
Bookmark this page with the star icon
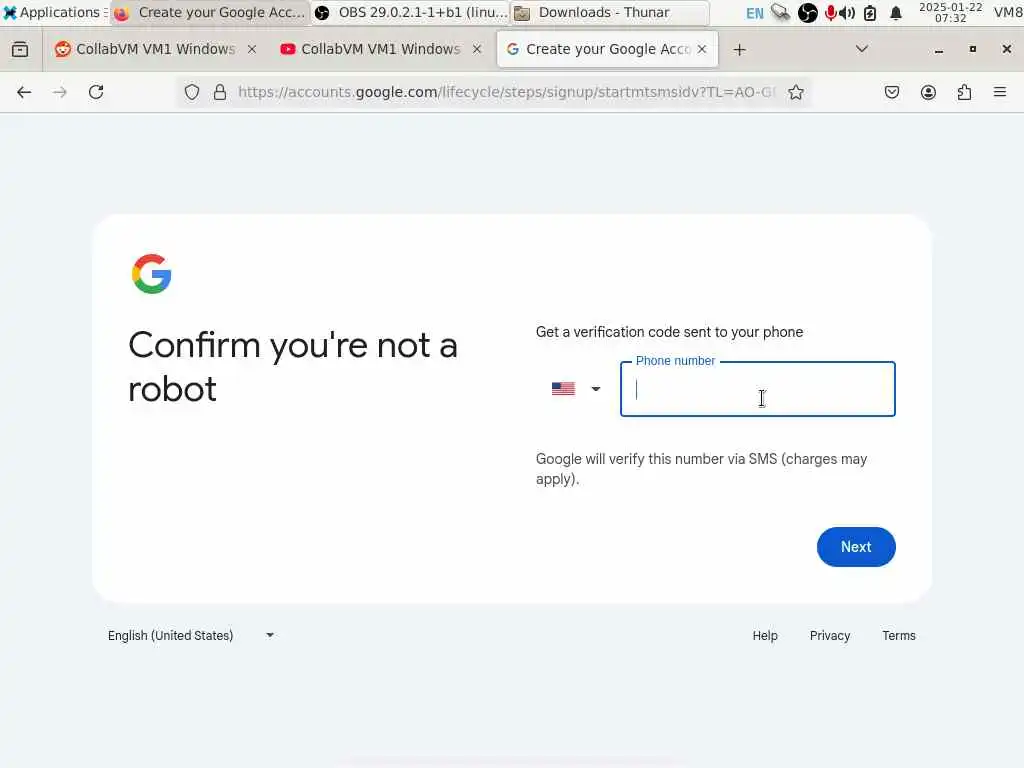coord(795,92)
